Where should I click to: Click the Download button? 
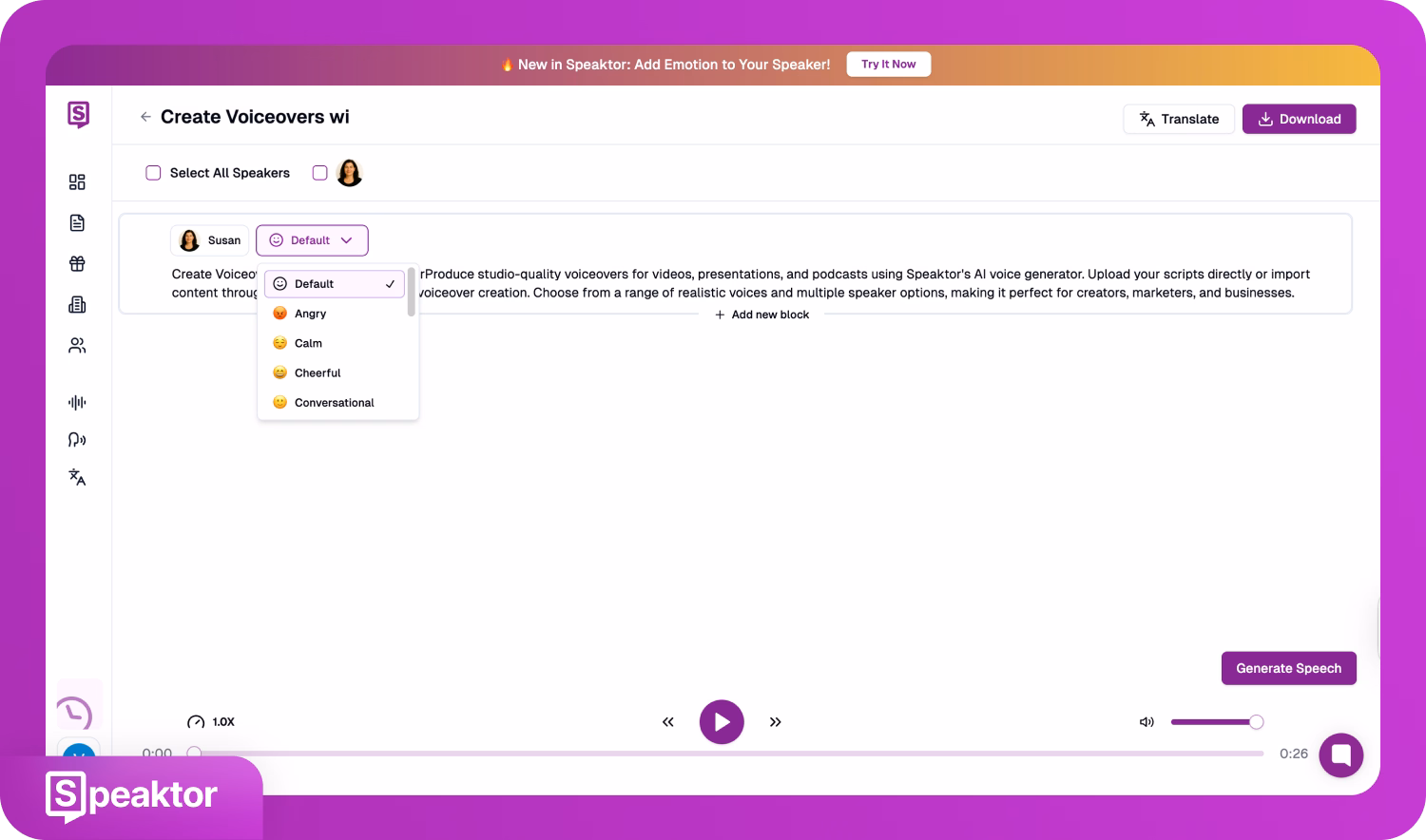(1299, 119)
